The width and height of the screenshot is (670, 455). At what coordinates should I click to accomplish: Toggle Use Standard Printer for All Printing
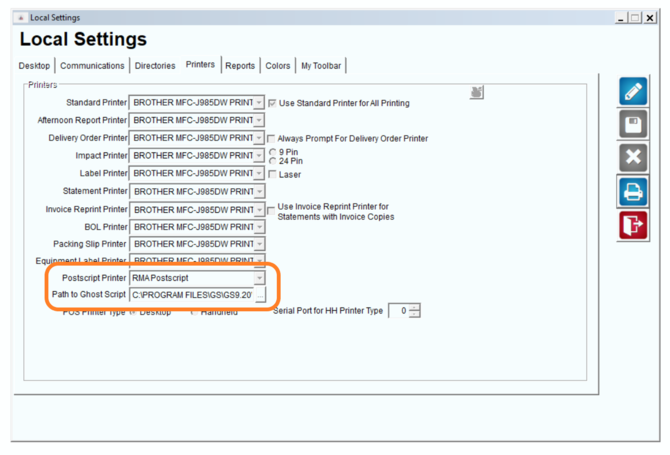pyautogui.click(x=272, y=103)
